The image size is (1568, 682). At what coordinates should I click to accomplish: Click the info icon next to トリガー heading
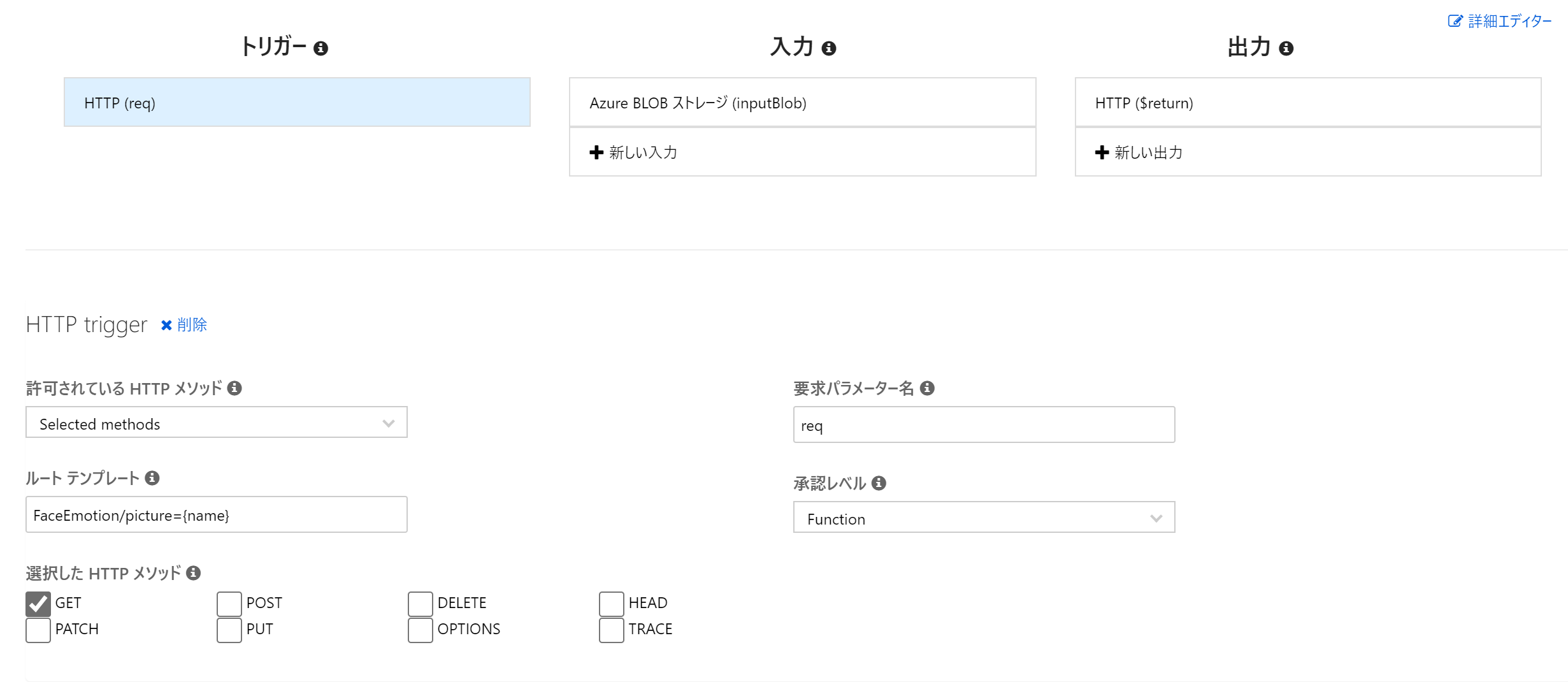coord(321,48)
